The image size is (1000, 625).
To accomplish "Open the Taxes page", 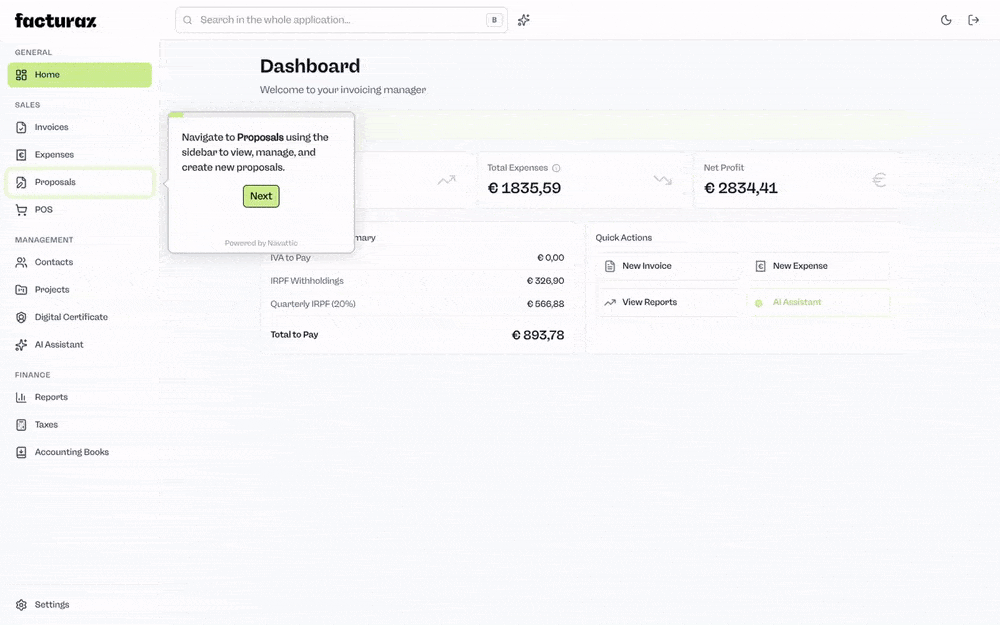I will point(80,425).
